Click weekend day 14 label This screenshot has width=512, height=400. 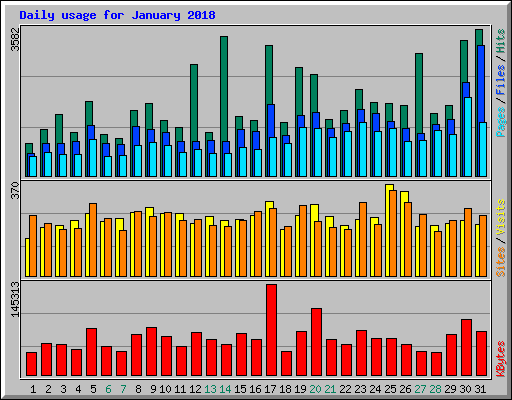pos(225,389)
